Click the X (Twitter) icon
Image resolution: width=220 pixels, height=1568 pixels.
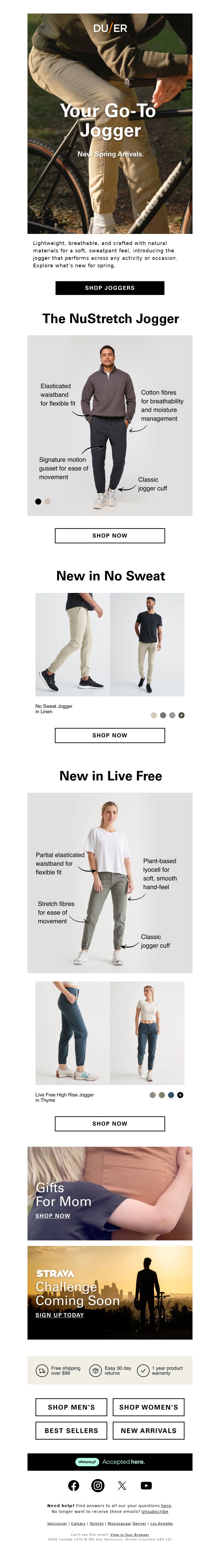tap(122, 1485)
